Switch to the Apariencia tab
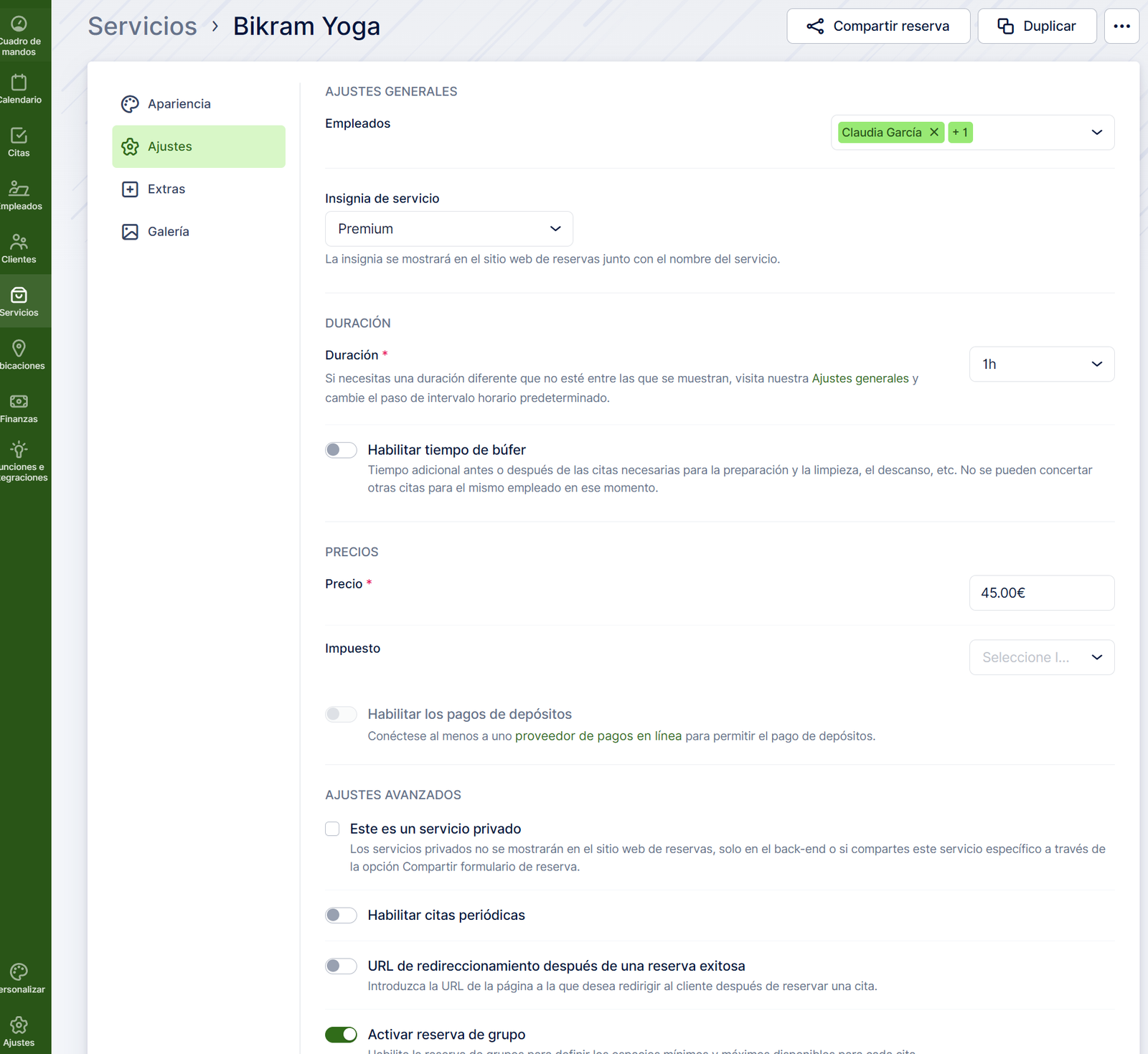This screenshot has width=1148, height=1054. tap(179, 104)
